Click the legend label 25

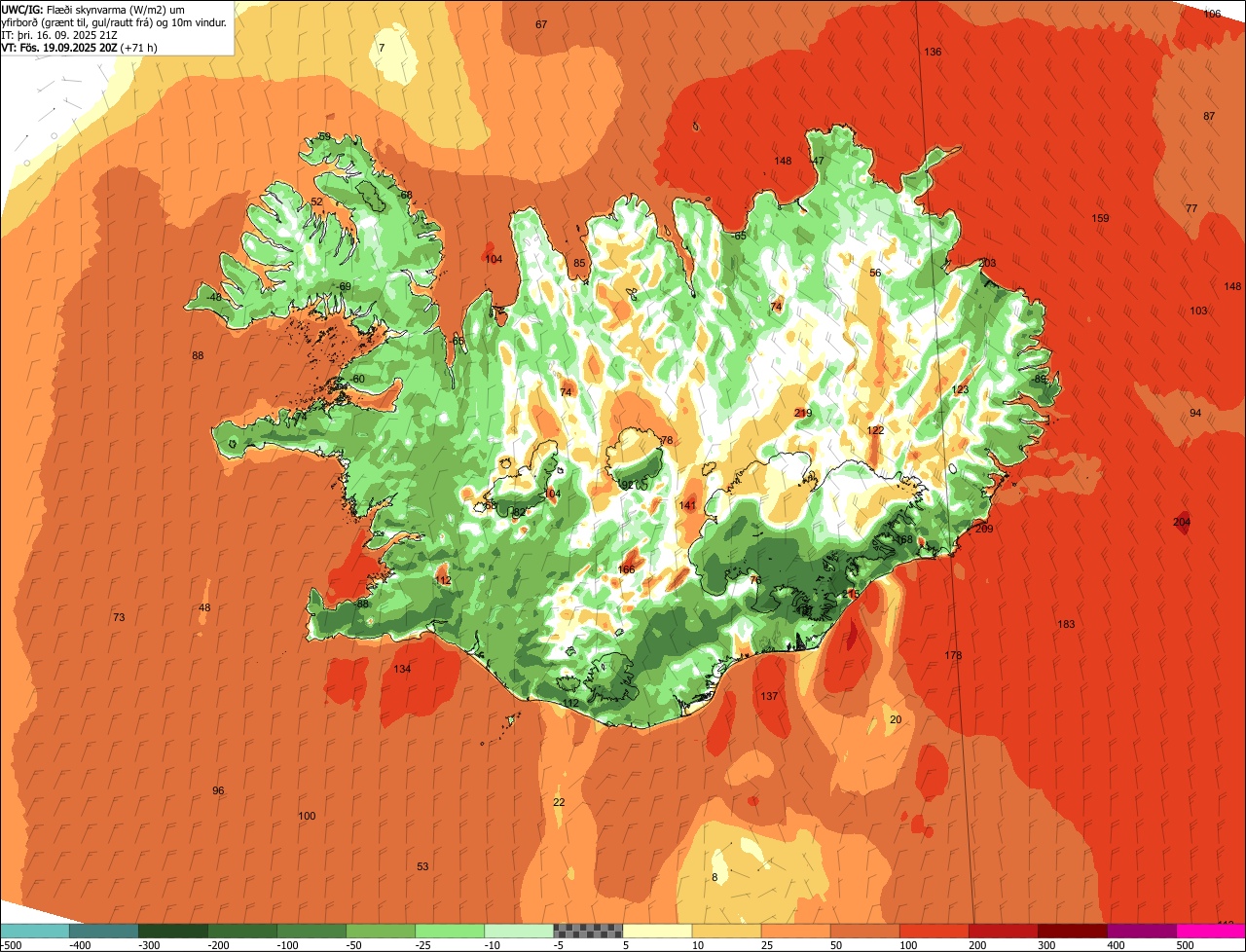click(768, 945)
